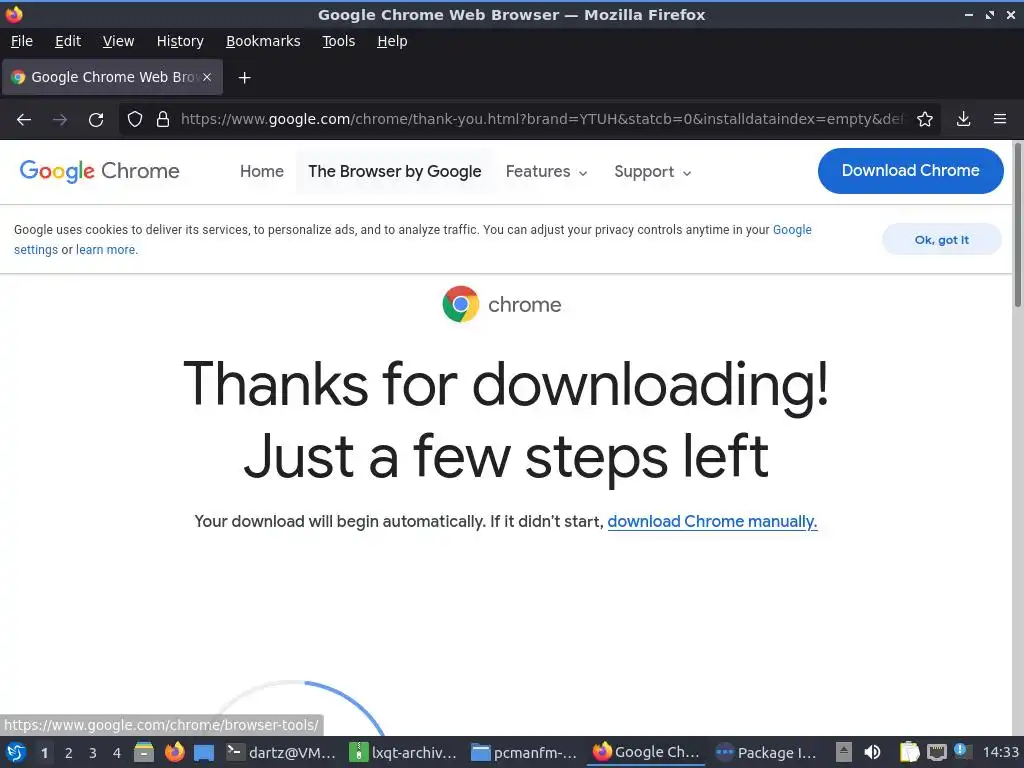Switch to the Package Installer taskbar window

[767, 752]
